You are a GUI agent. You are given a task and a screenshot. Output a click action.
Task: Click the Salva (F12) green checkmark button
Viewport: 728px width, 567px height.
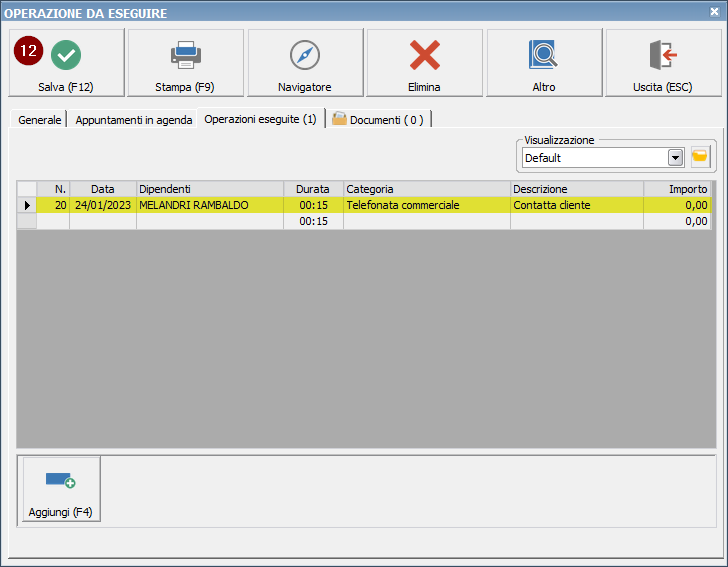click(66, 62)
